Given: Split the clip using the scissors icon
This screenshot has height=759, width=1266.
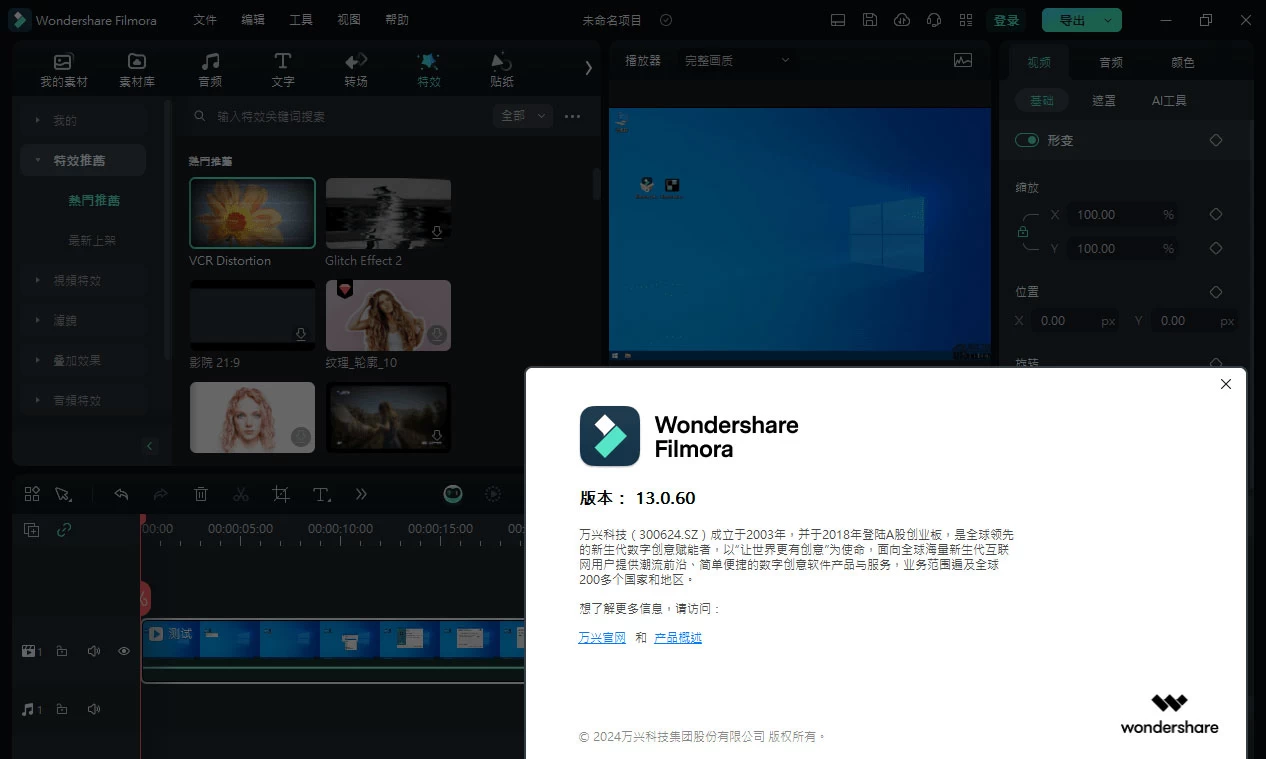Looking at the screenshot, I should pyautogui.click(x=240, y=493).
